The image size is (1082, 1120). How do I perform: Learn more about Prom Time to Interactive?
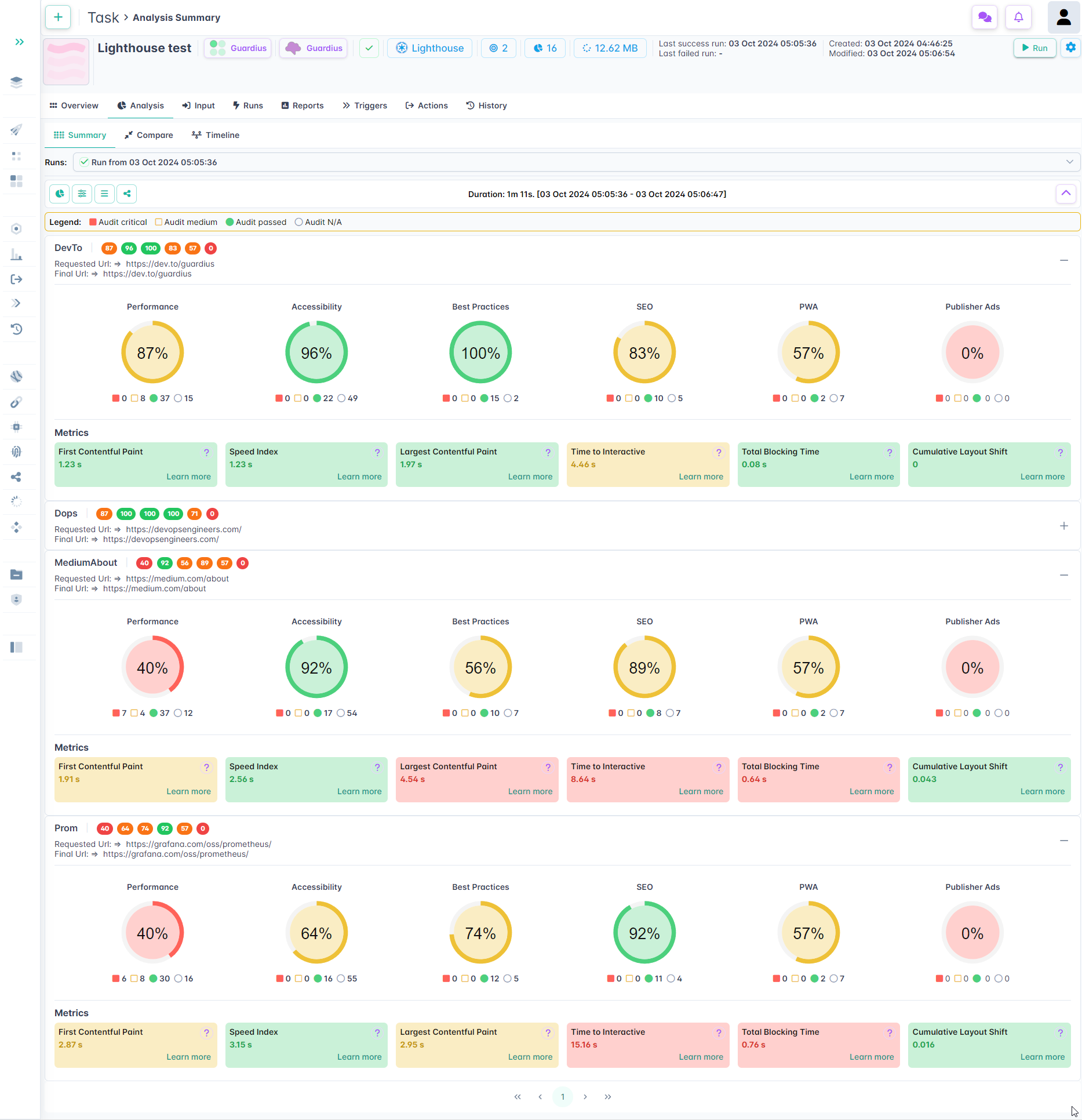701,1057
